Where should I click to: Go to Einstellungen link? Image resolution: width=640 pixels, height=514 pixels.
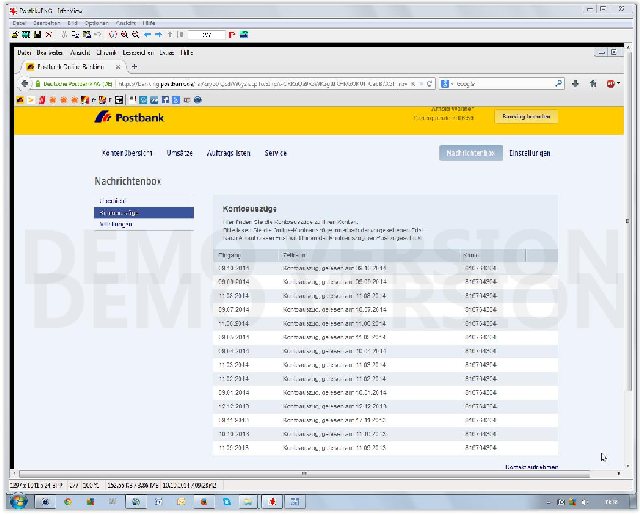(x=529, y=153)
